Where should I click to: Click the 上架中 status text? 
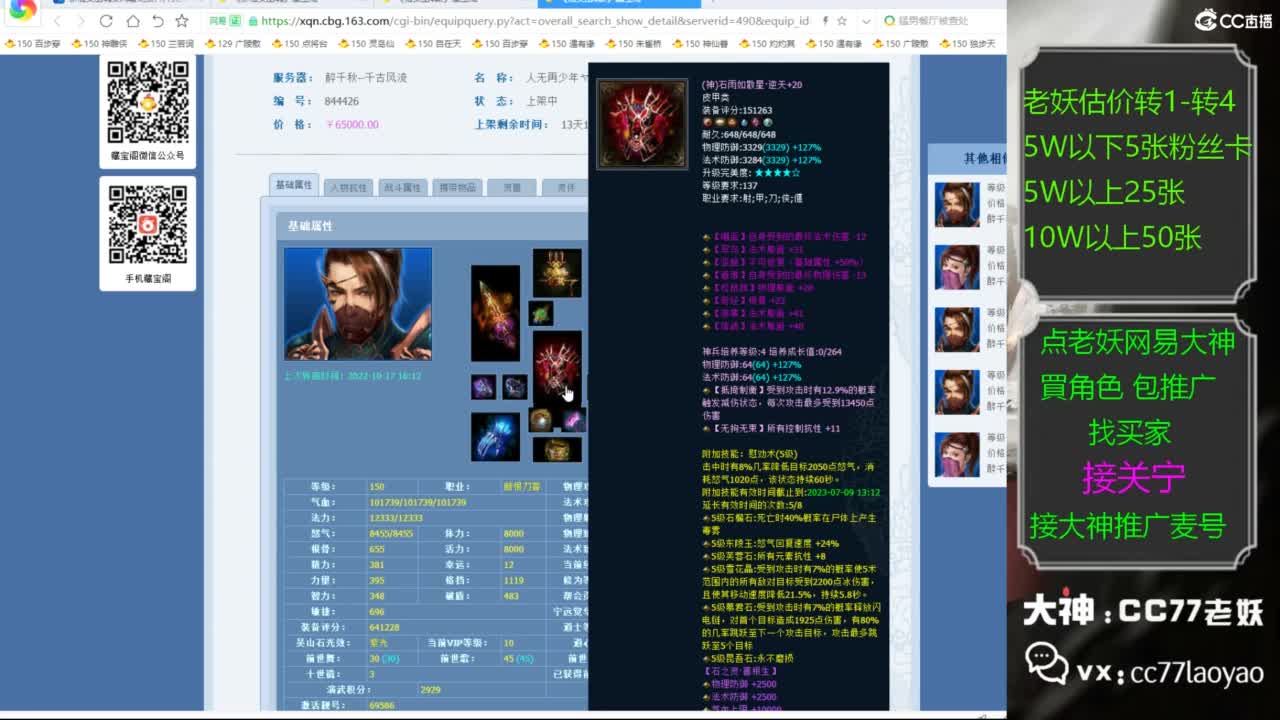click(x=542, y=101)
